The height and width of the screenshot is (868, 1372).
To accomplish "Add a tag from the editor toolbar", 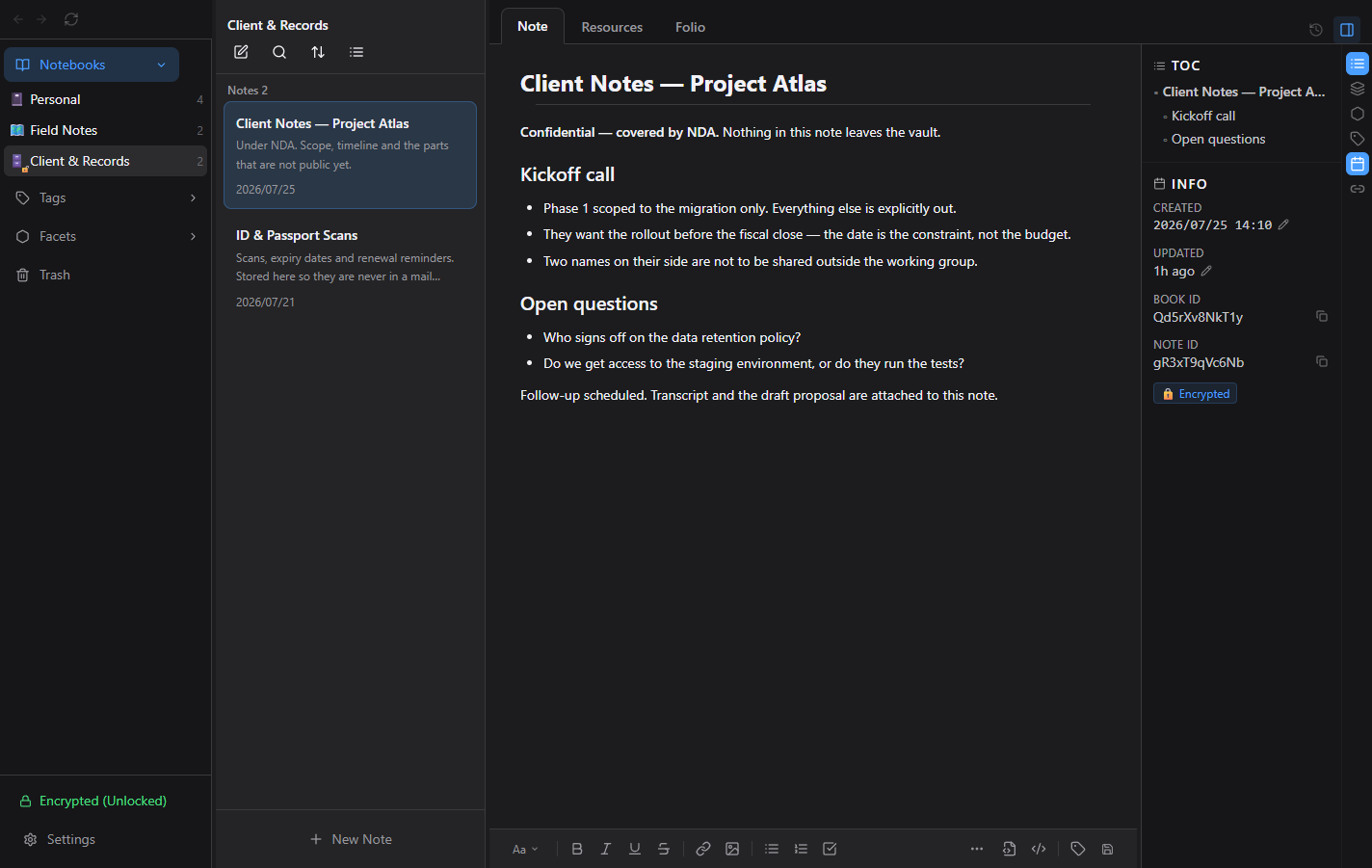I will click(x=1078, y=849).
